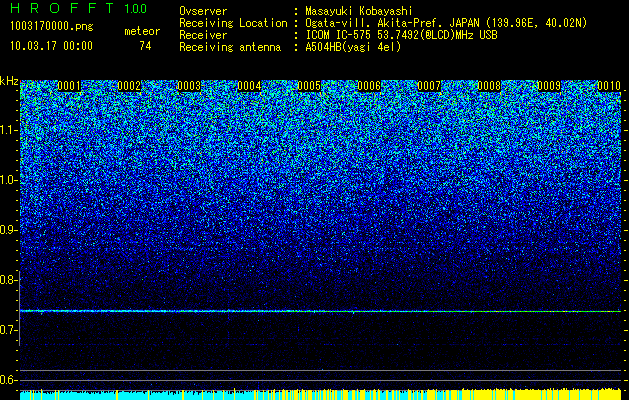
Task: Click the 1.0.0 version number
Action: tap(136, 8)
